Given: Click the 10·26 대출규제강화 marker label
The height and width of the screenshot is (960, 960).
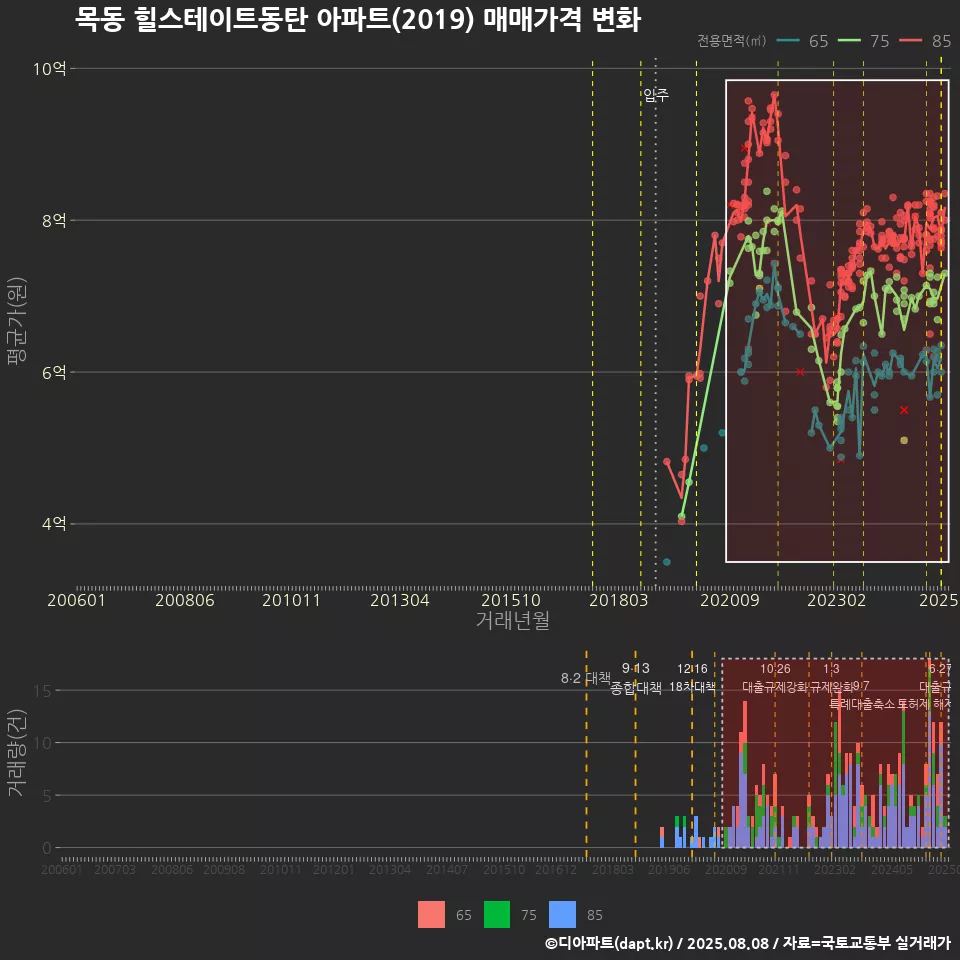Looking at the screenshot, I should 775,678.
